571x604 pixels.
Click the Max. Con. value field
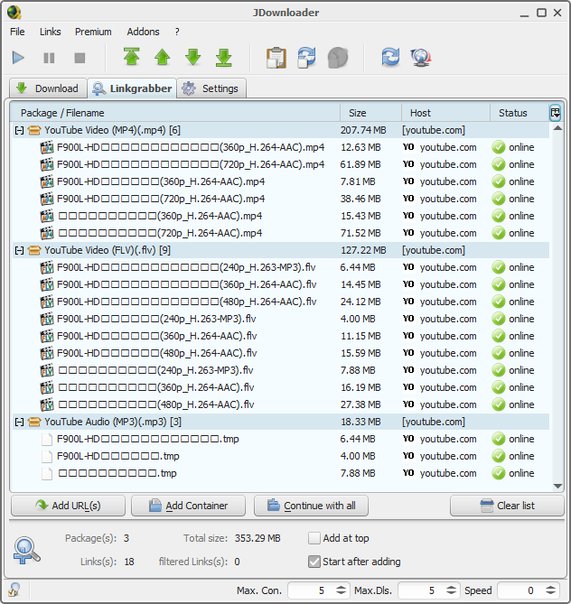310,590
